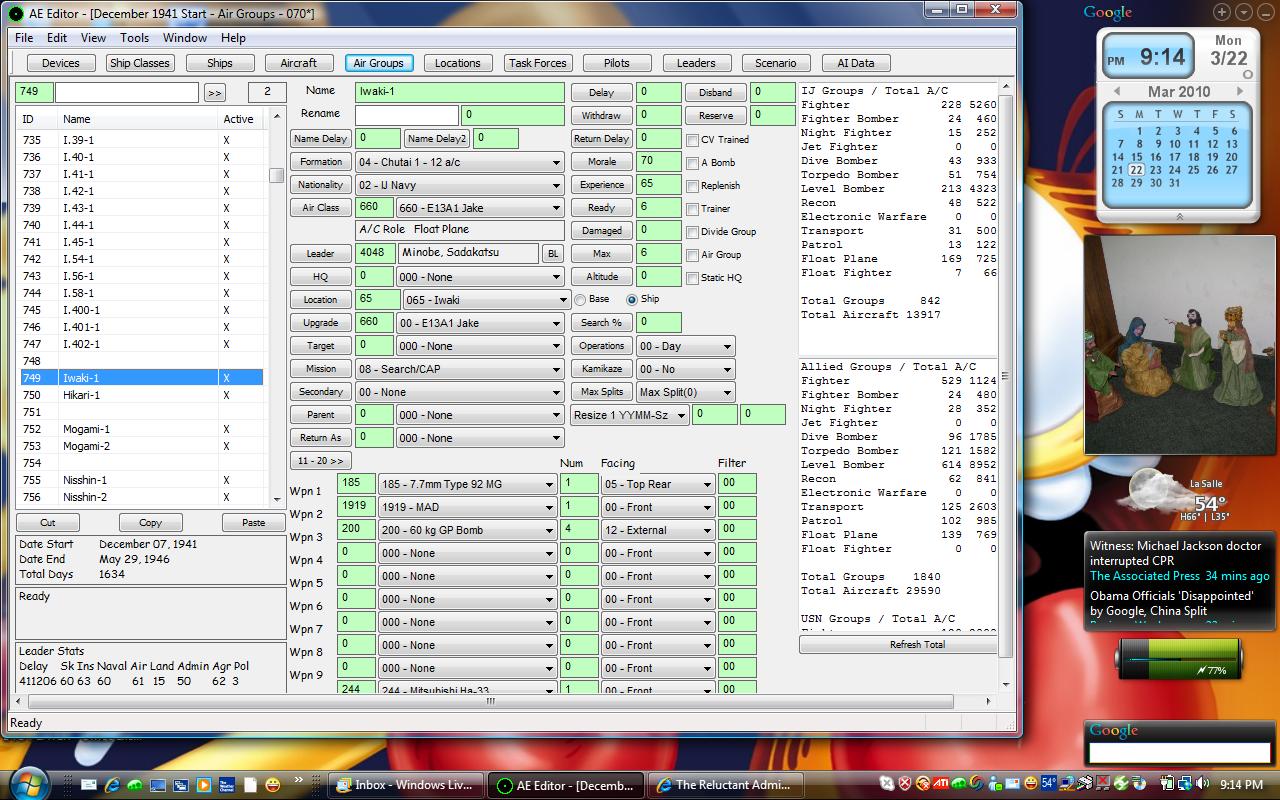
Task: Open the Edit menu
Action: pos(57,38)
